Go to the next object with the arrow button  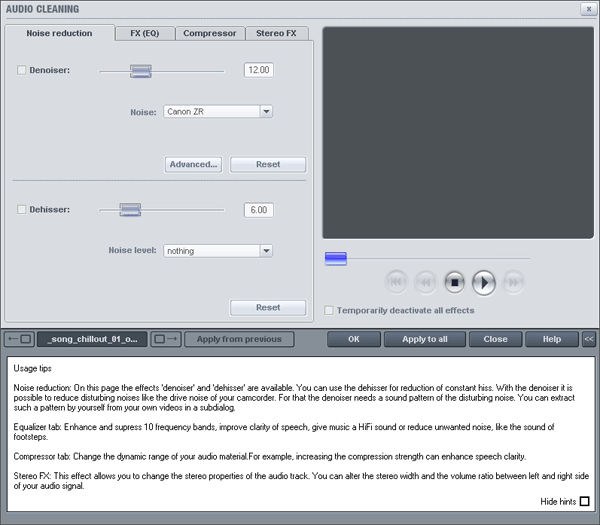pyautogui.click(x=166, y=339)
